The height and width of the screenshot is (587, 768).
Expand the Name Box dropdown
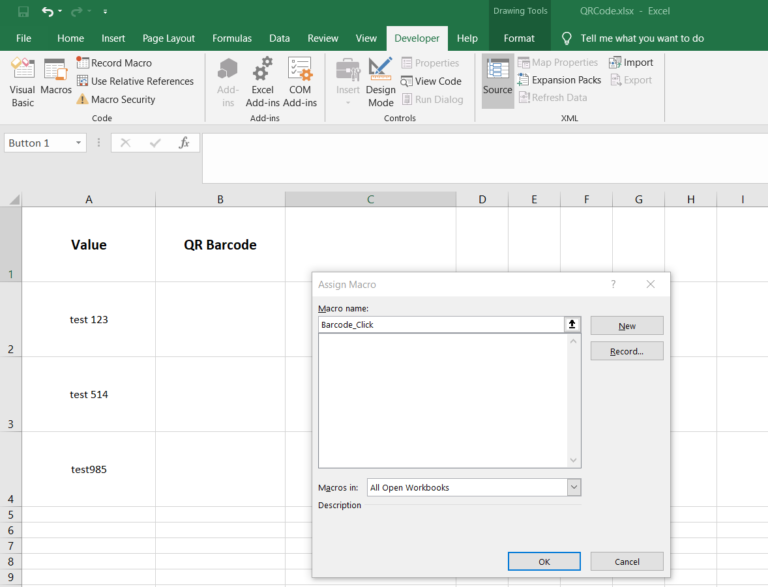tap(79, 143)
